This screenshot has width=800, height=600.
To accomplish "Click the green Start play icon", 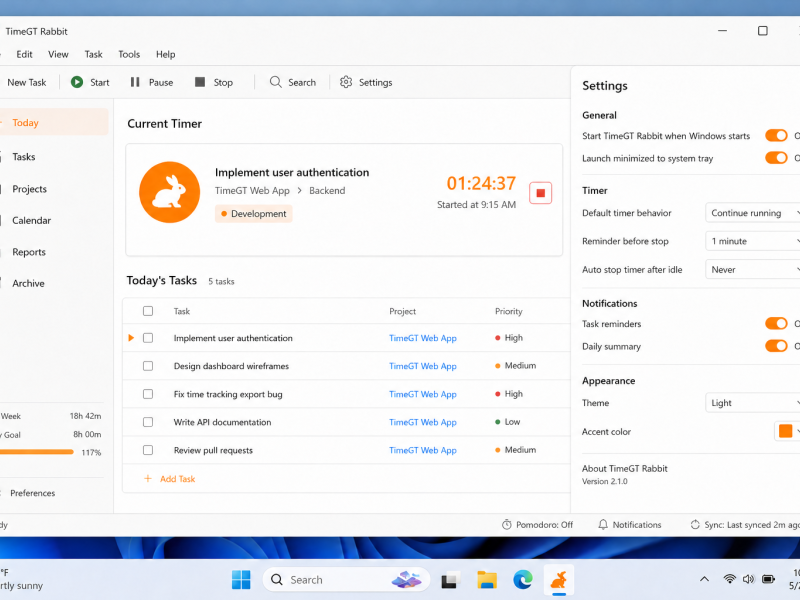I will pos(77,82).
